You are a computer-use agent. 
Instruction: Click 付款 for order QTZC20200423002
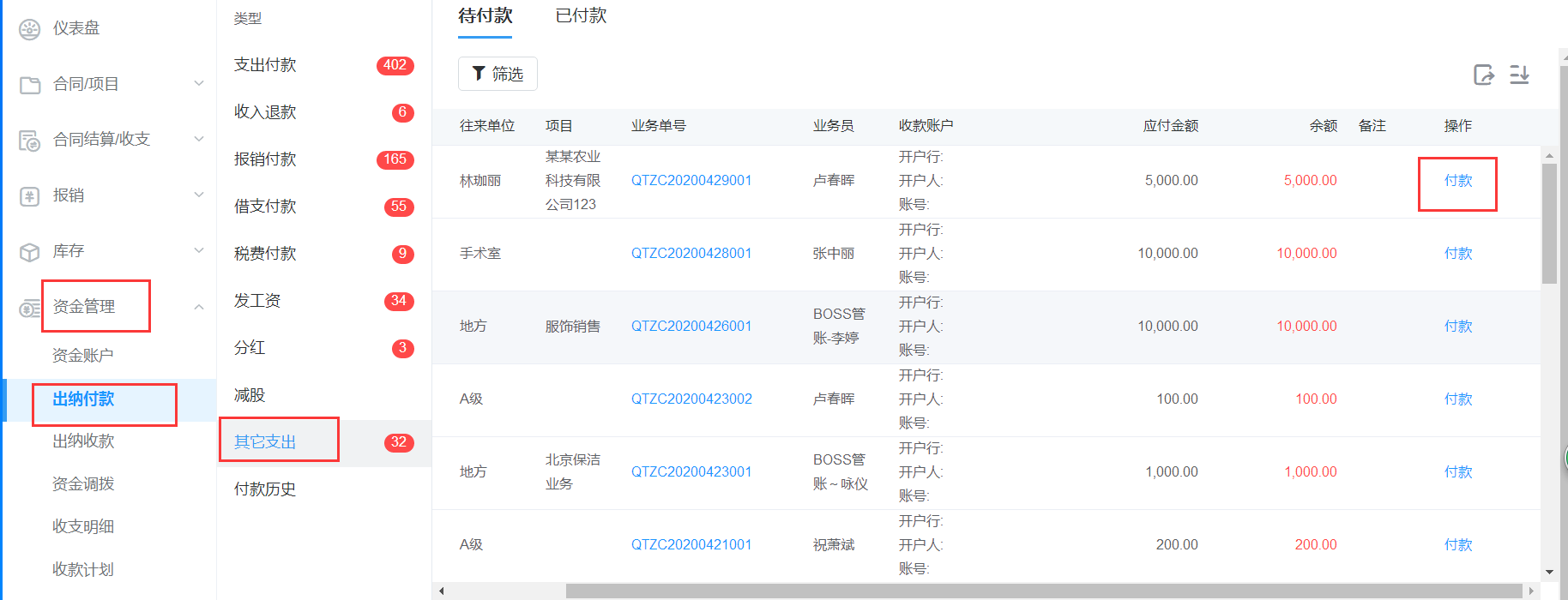point(1458,399)
